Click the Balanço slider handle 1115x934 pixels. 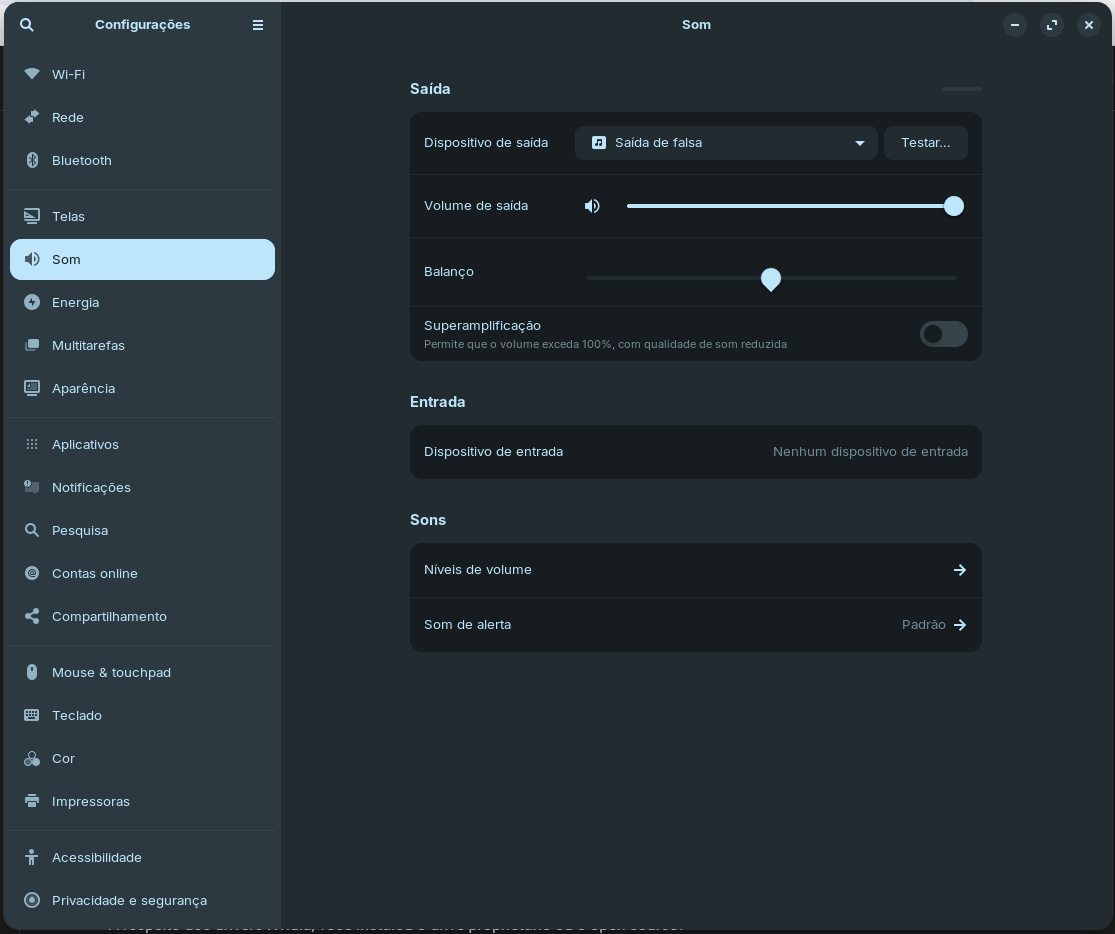click(x=770, y=279)
